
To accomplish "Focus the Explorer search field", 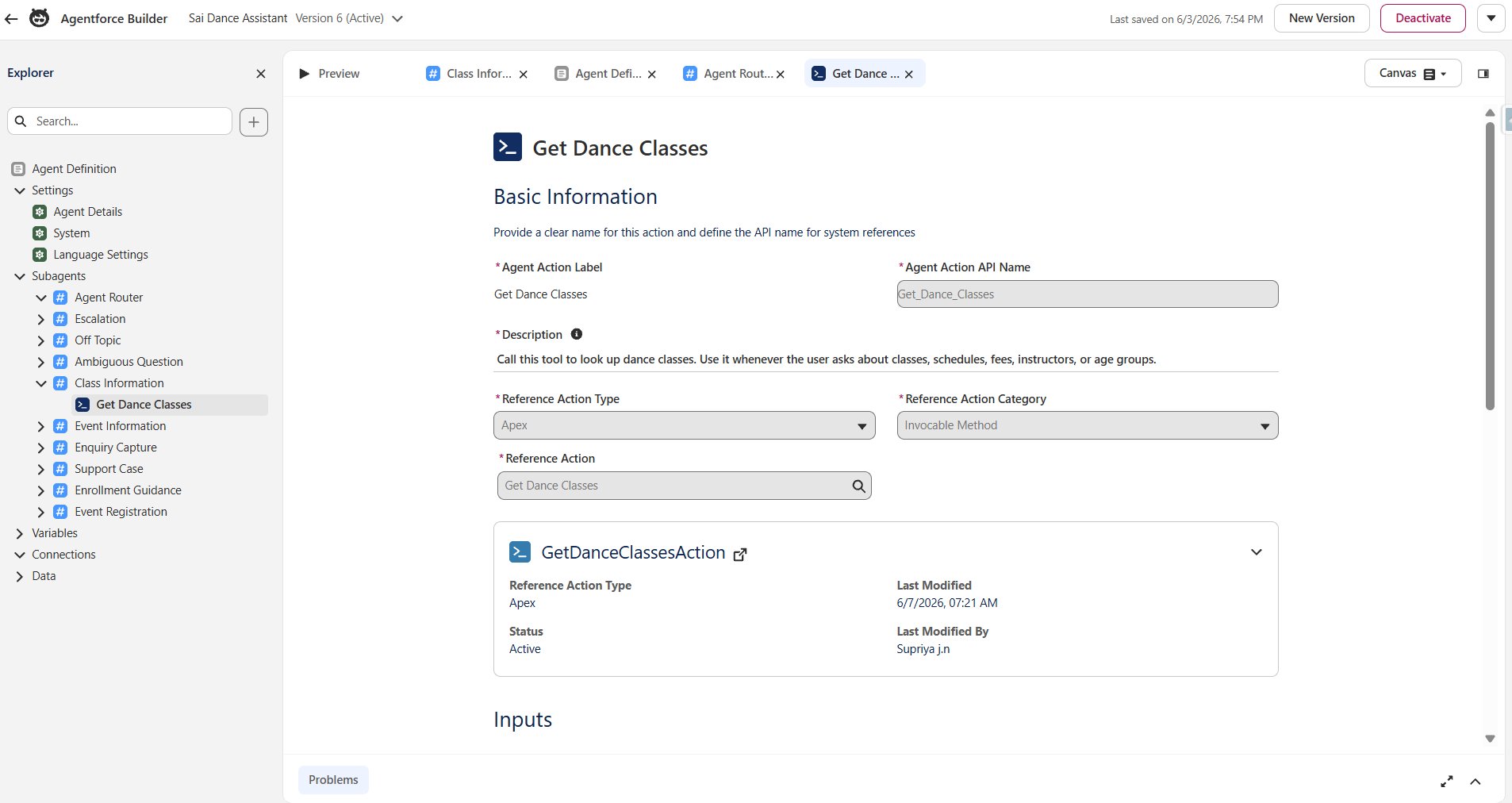I will click(120, 121).
